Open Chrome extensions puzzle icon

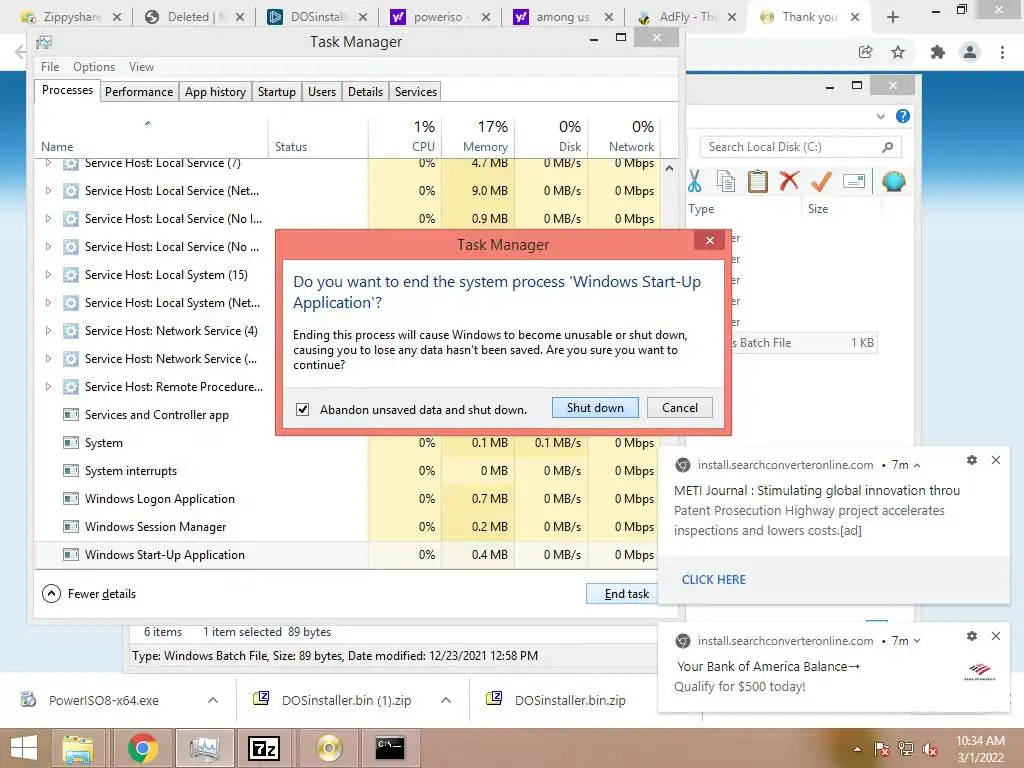point(938,52)
